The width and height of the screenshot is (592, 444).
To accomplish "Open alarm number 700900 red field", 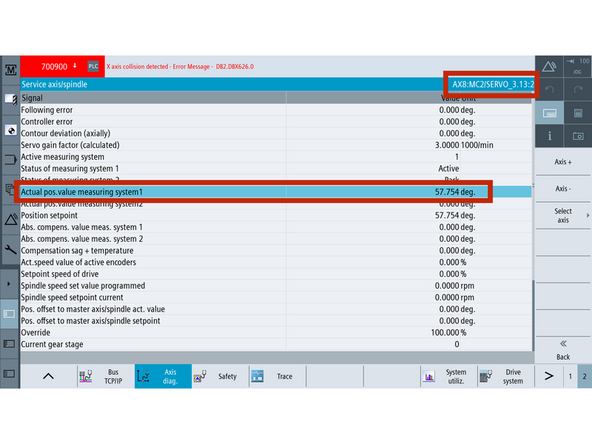I will point(62,66).
